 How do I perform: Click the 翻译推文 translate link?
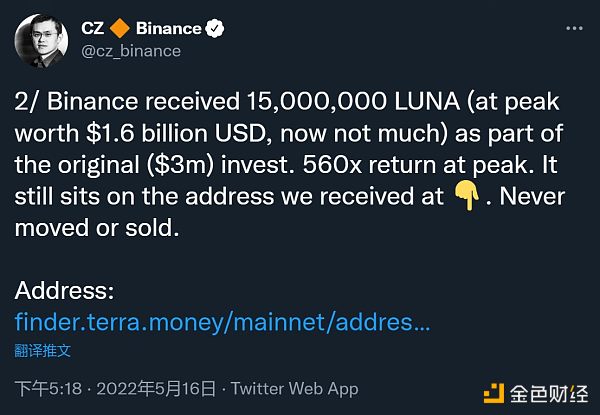[x=42, y=351]
